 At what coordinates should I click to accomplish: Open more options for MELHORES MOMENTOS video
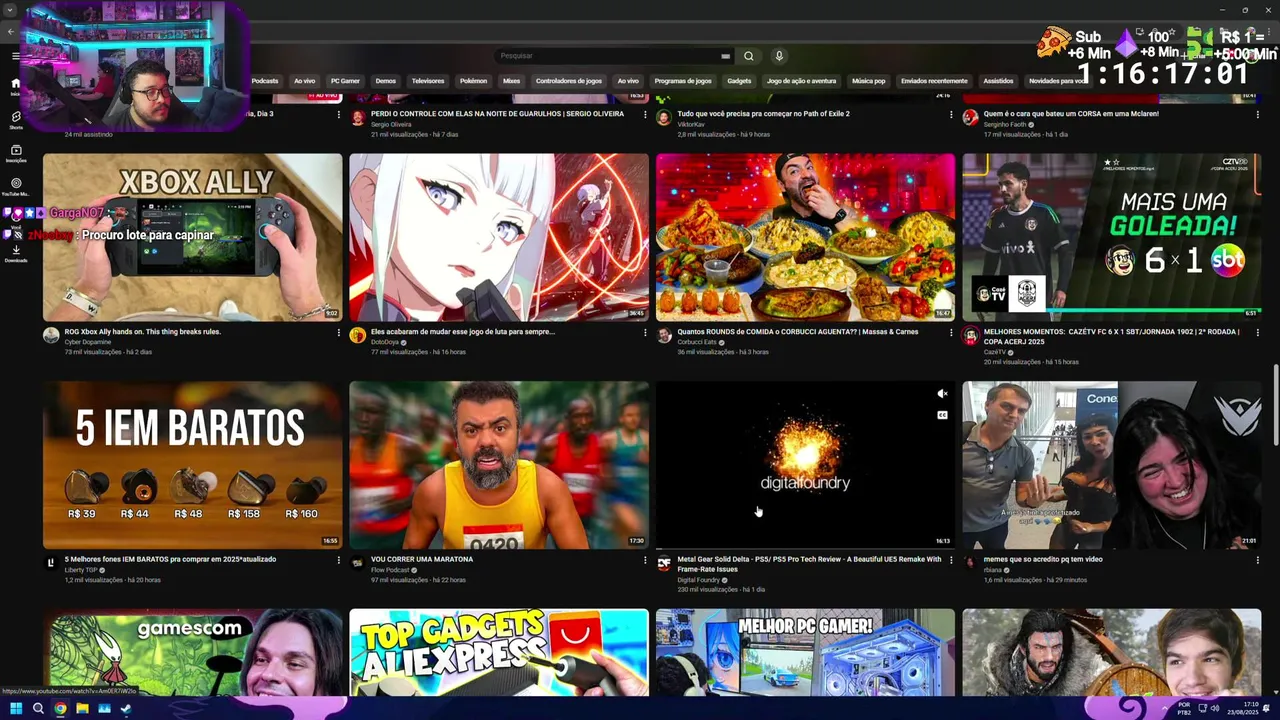[x=1258, y=332]
